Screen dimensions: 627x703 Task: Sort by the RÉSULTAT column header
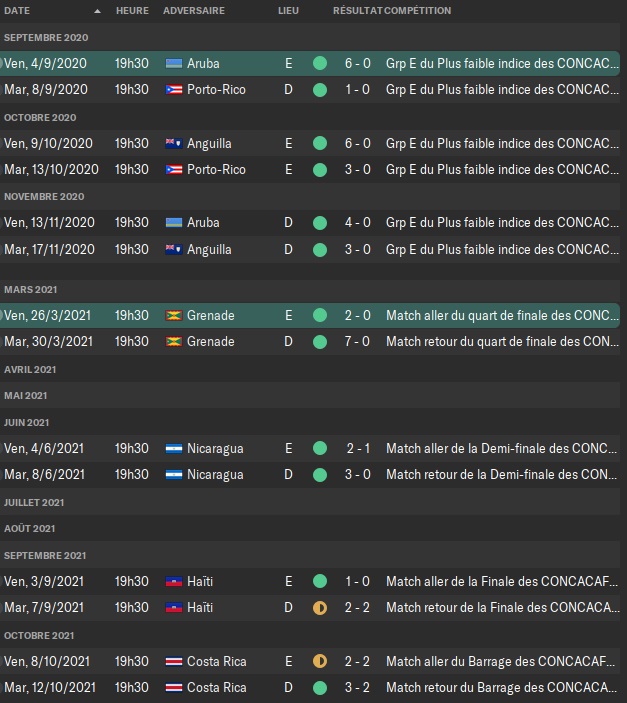[357, 10]
